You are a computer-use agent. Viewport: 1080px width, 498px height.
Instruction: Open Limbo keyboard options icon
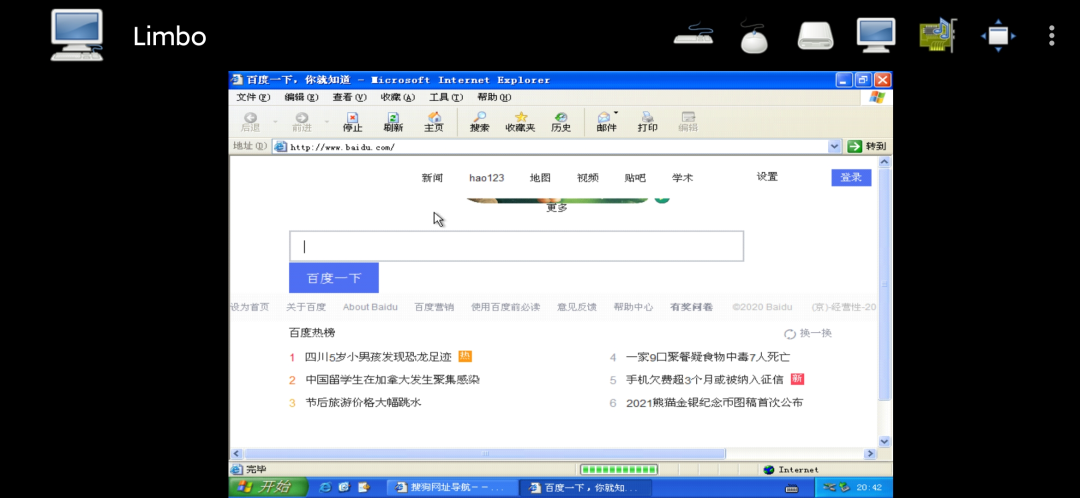pos(694,34)
